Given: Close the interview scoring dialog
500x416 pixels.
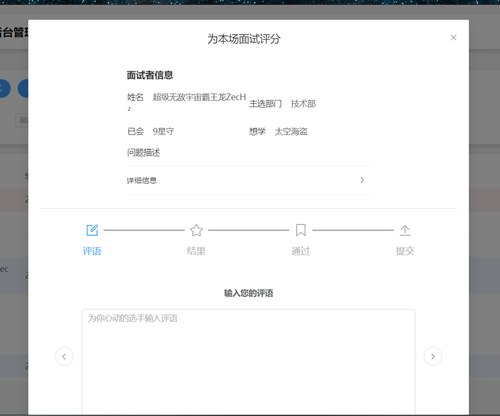Looking at the screenshot, I should (453, 38).
